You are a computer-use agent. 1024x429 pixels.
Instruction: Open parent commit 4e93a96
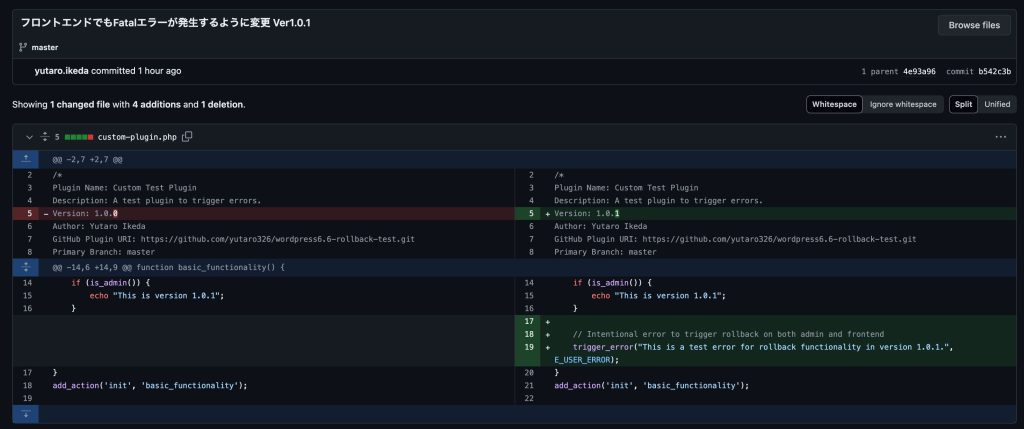(919, 71)
